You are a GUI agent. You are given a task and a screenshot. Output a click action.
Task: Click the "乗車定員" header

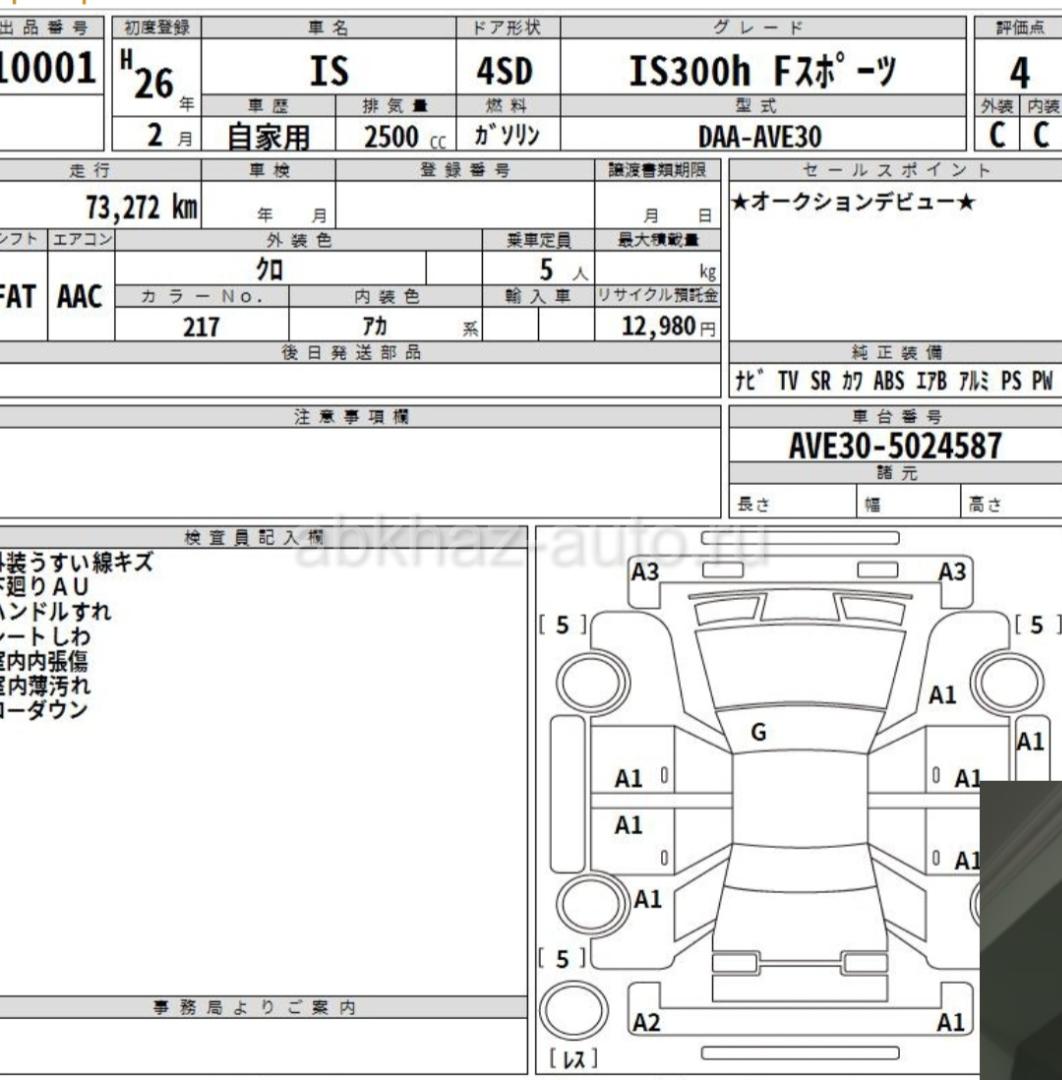pos(539,240)
